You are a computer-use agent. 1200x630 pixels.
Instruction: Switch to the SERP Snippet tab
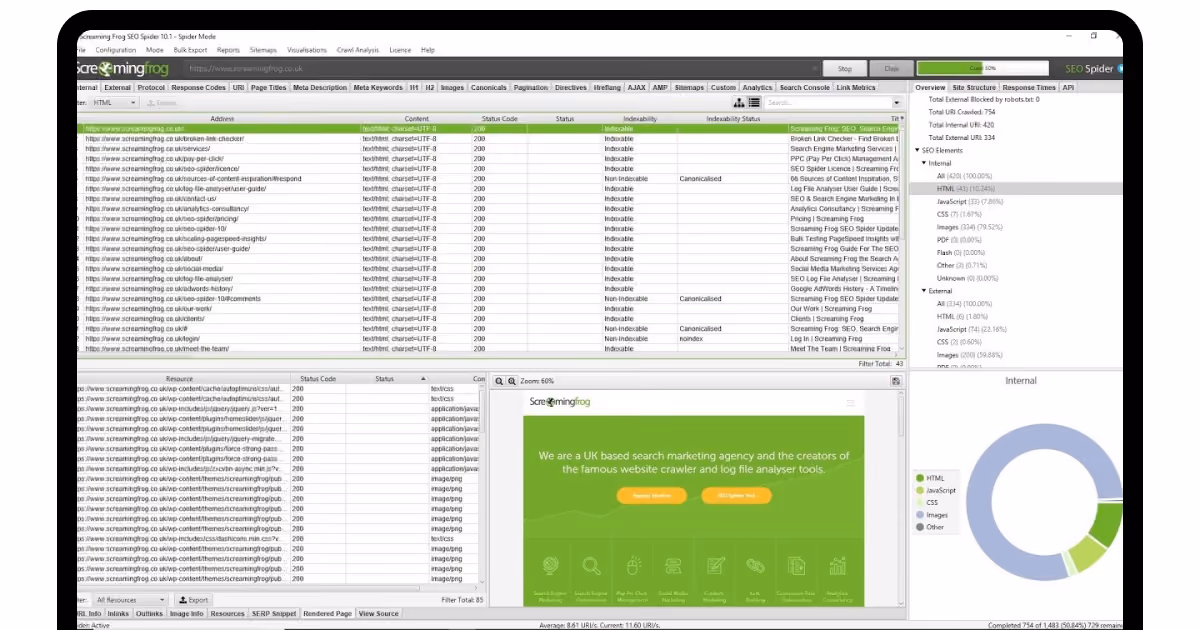click(274, 613)
